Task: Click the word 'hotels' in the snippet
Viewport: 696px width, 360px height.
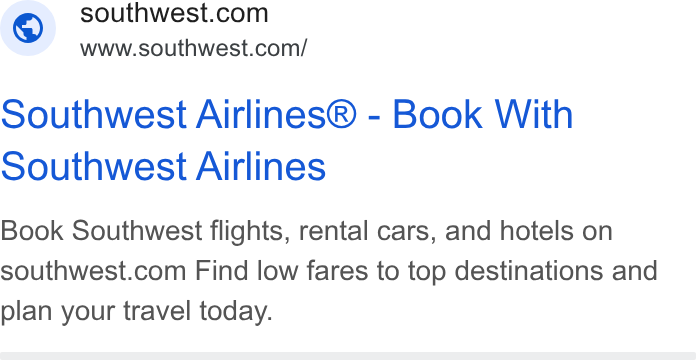Action: 536,231
